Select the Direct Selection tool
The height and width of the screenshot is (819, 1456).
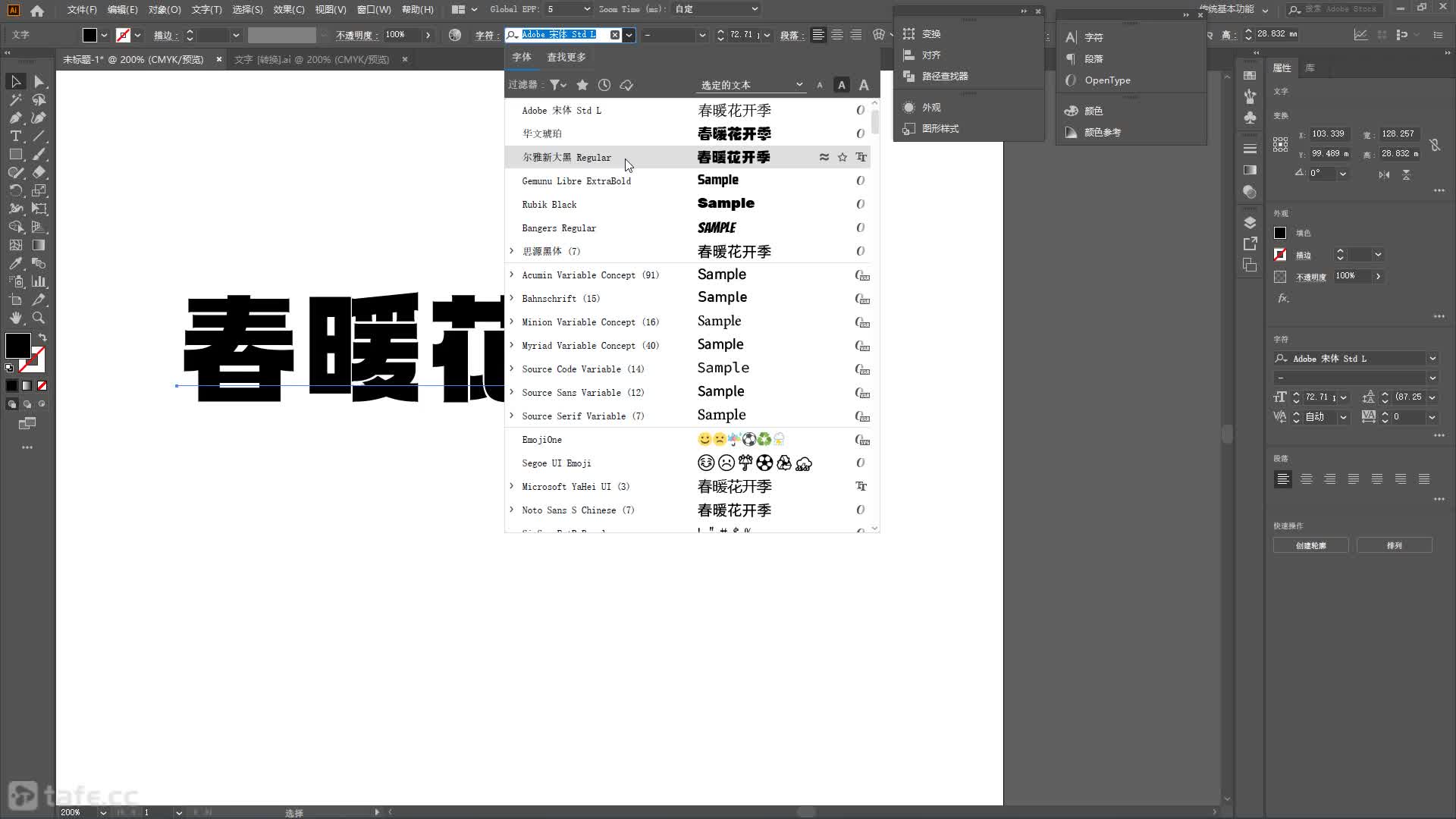coord(39,81)
